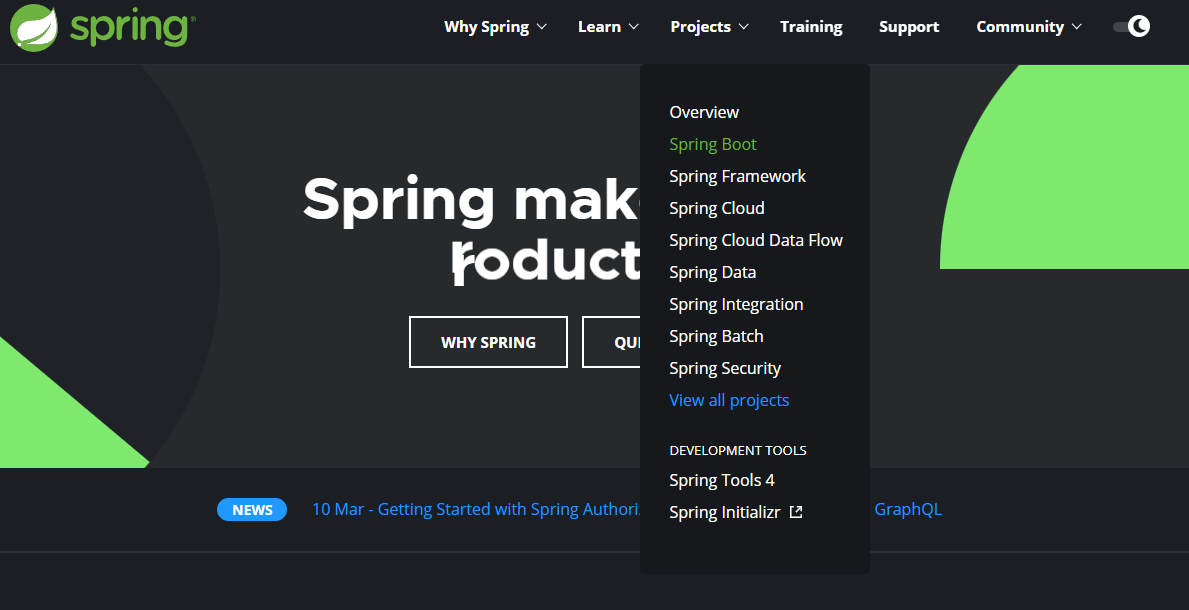The height and width of the screenshot is (610, 1189).
Task: Expand the Community dropdown menu
Action: (x=1029, y=27)
